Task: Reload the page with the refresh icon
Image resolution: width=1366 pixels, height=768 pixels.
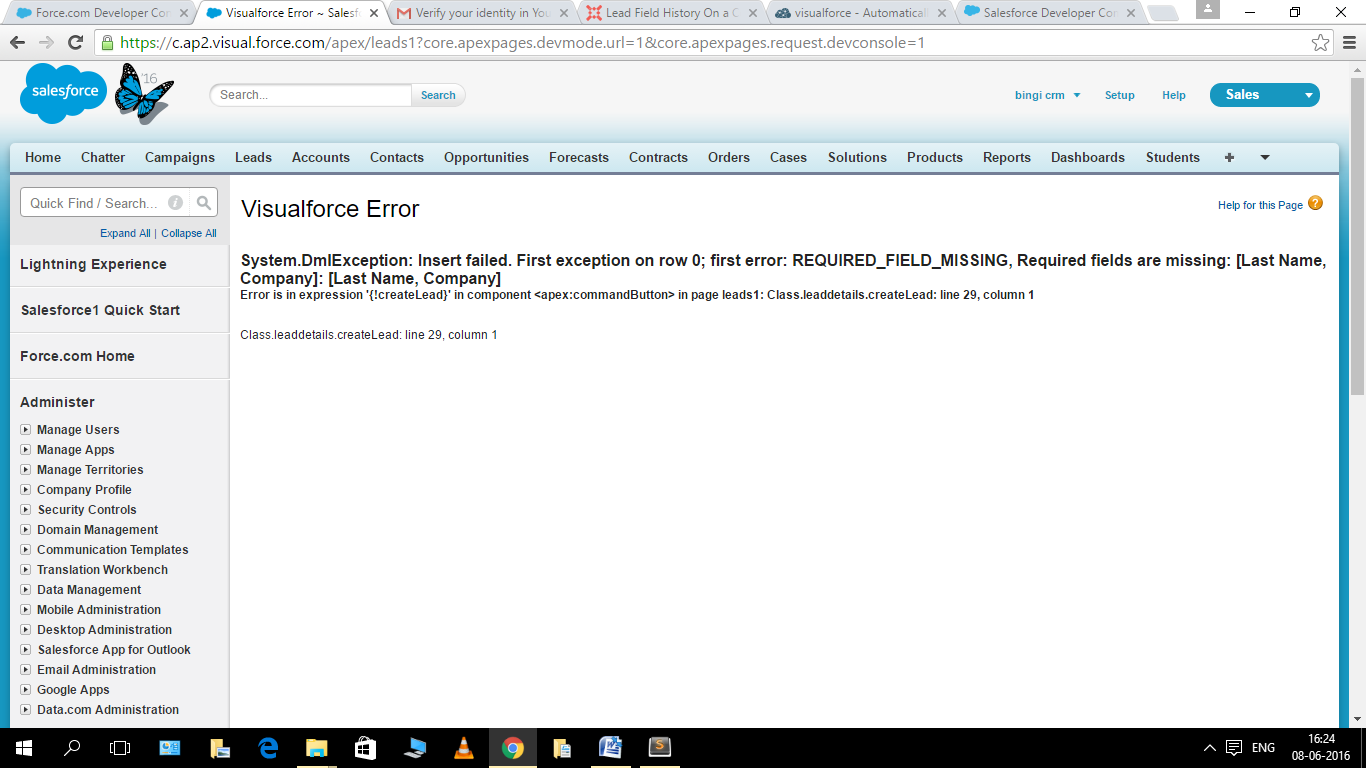Action: point(75,43)
